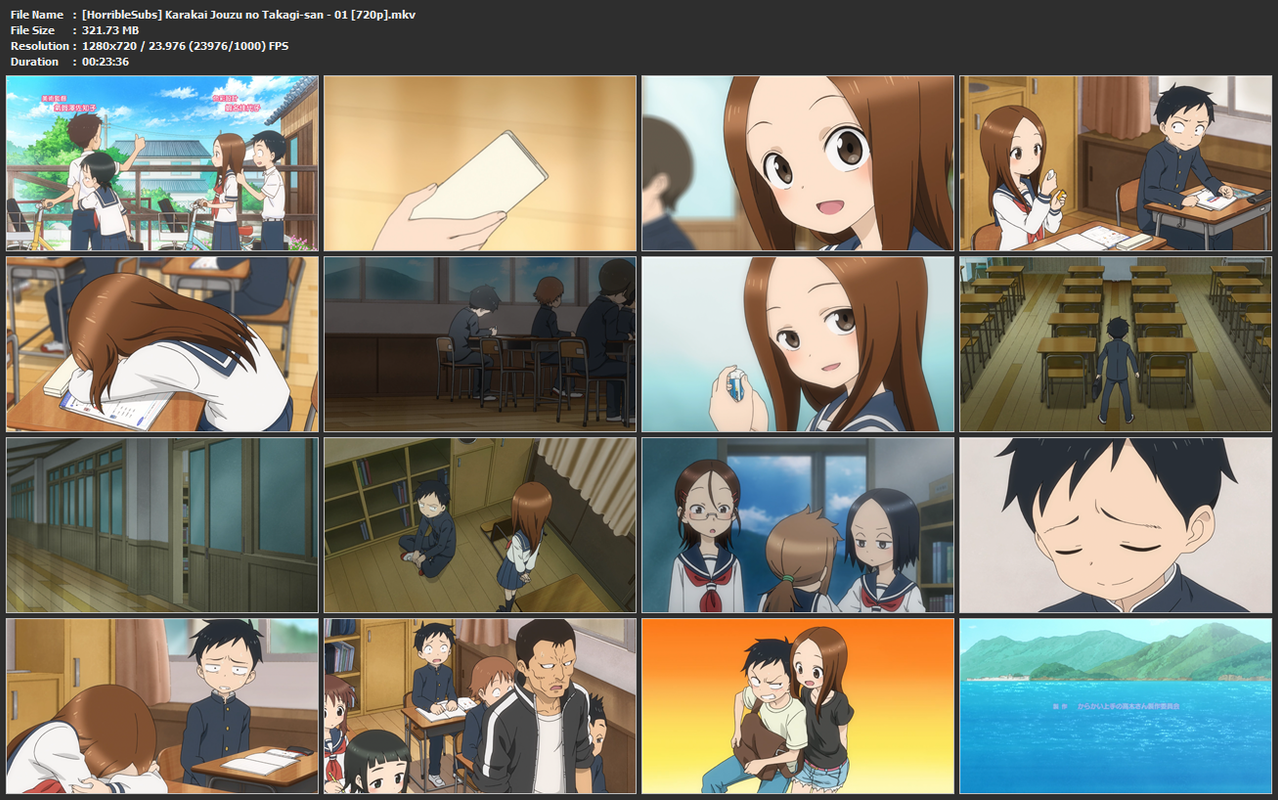Open thumbnail of students with bicycles outdoors
Image resolution: width=1278 pixels, height=800 pixels.
(162, 163)
